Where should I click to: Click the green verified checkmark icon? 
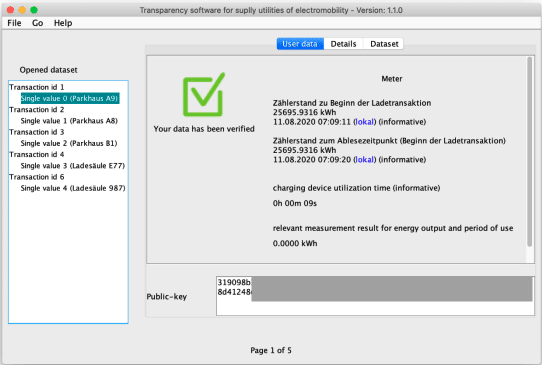204,94
